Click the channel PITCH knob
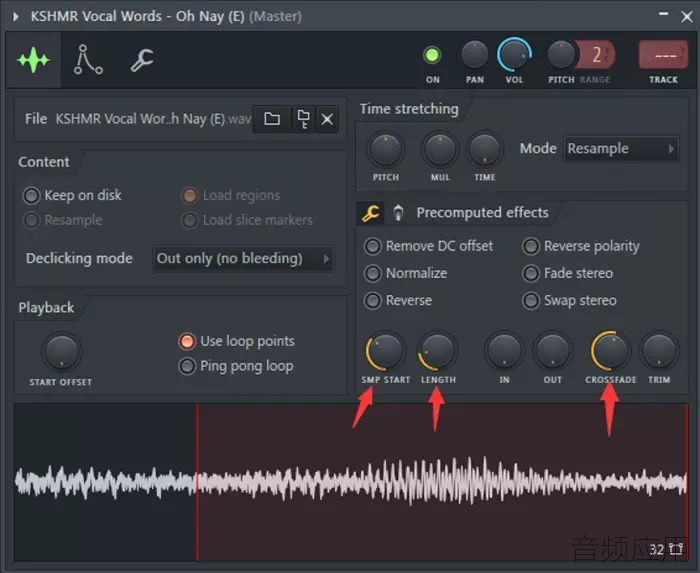Screen dimensions: 700x573 561,54
